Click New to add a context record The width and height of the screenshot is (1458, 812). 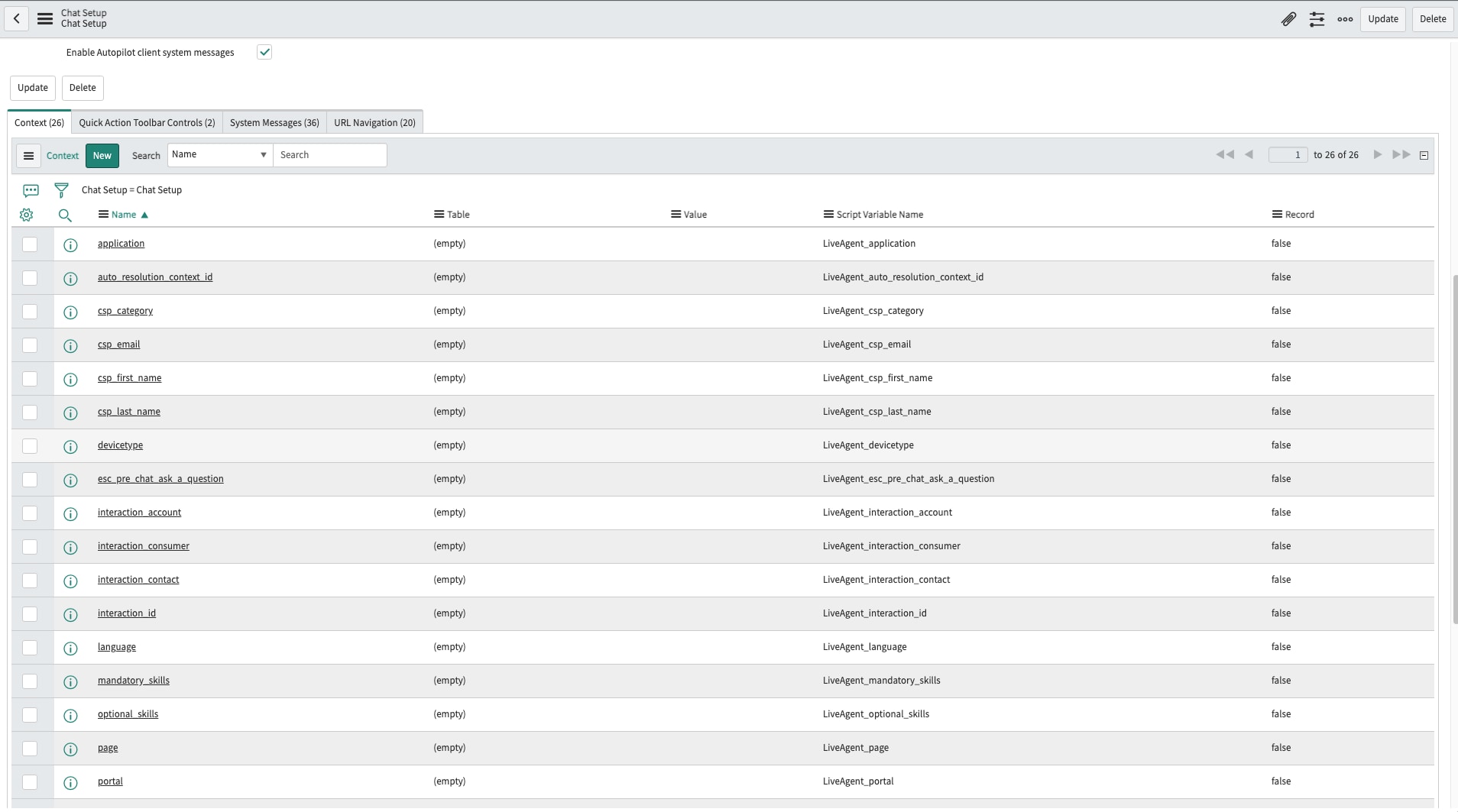[x=102, y=156]
